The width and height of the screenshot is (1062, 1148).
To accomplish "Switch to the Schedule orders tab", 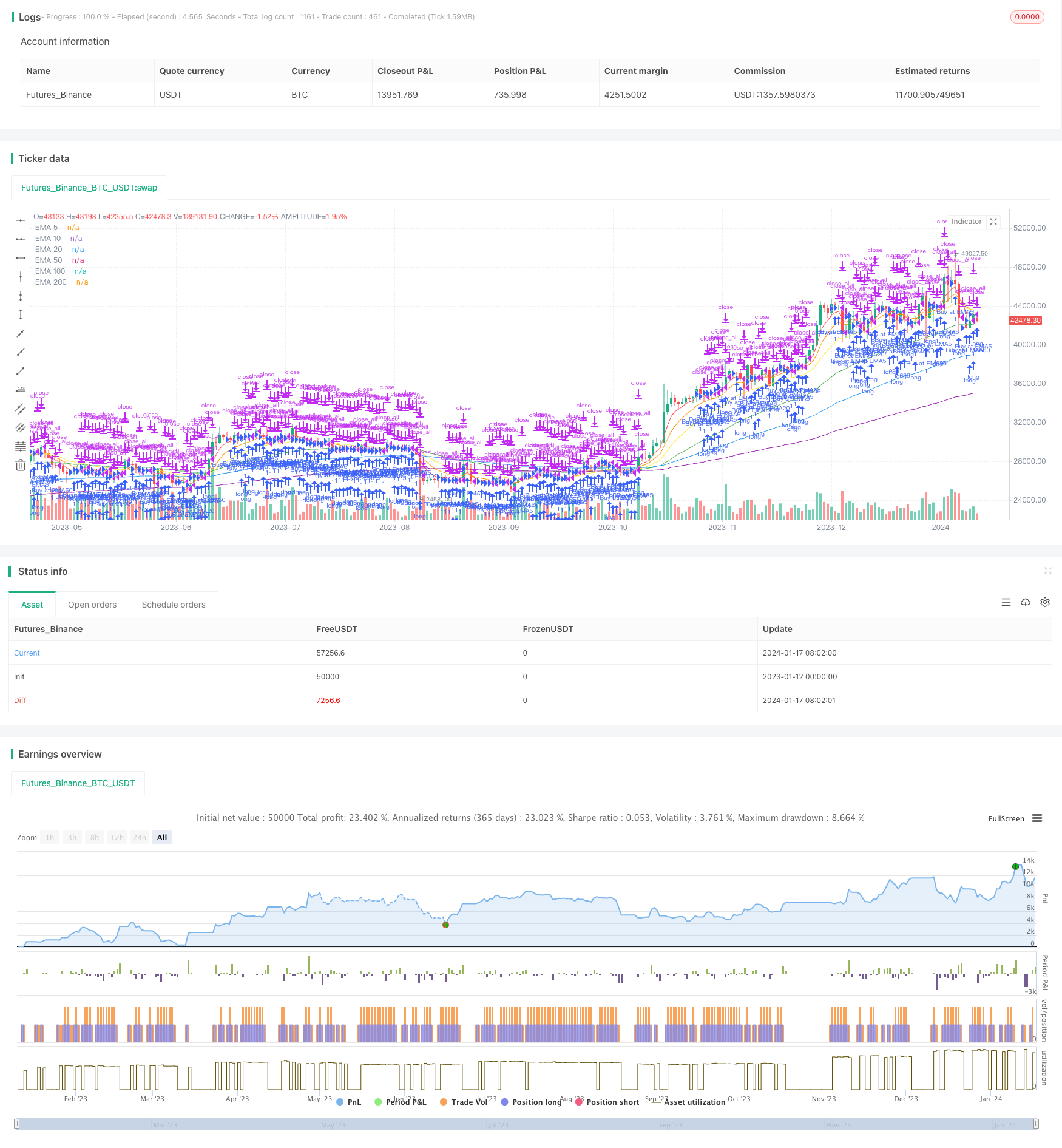I will [x=174, y=605].
